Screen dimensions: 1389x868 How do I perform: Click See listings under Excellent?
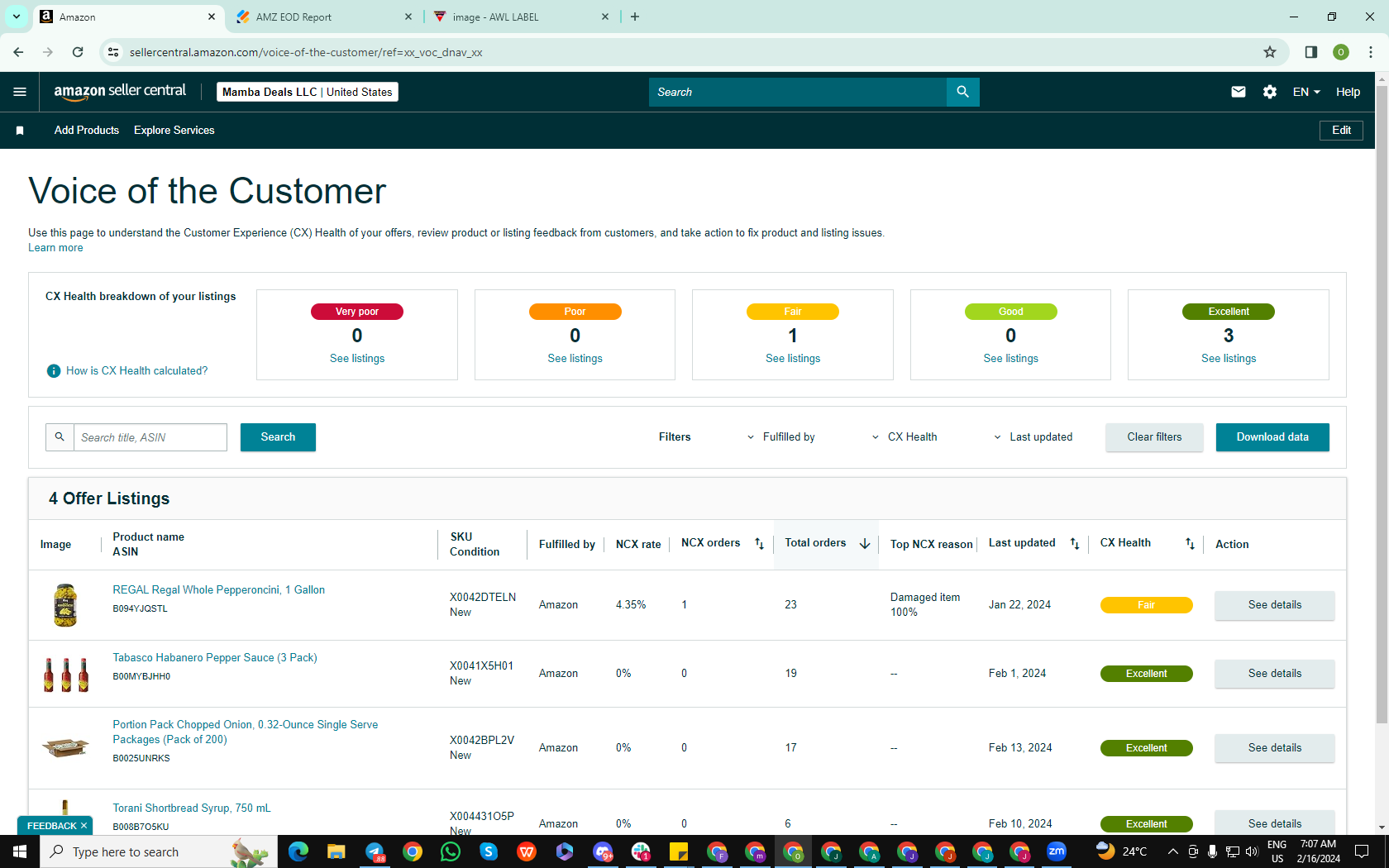point(1229,359)
